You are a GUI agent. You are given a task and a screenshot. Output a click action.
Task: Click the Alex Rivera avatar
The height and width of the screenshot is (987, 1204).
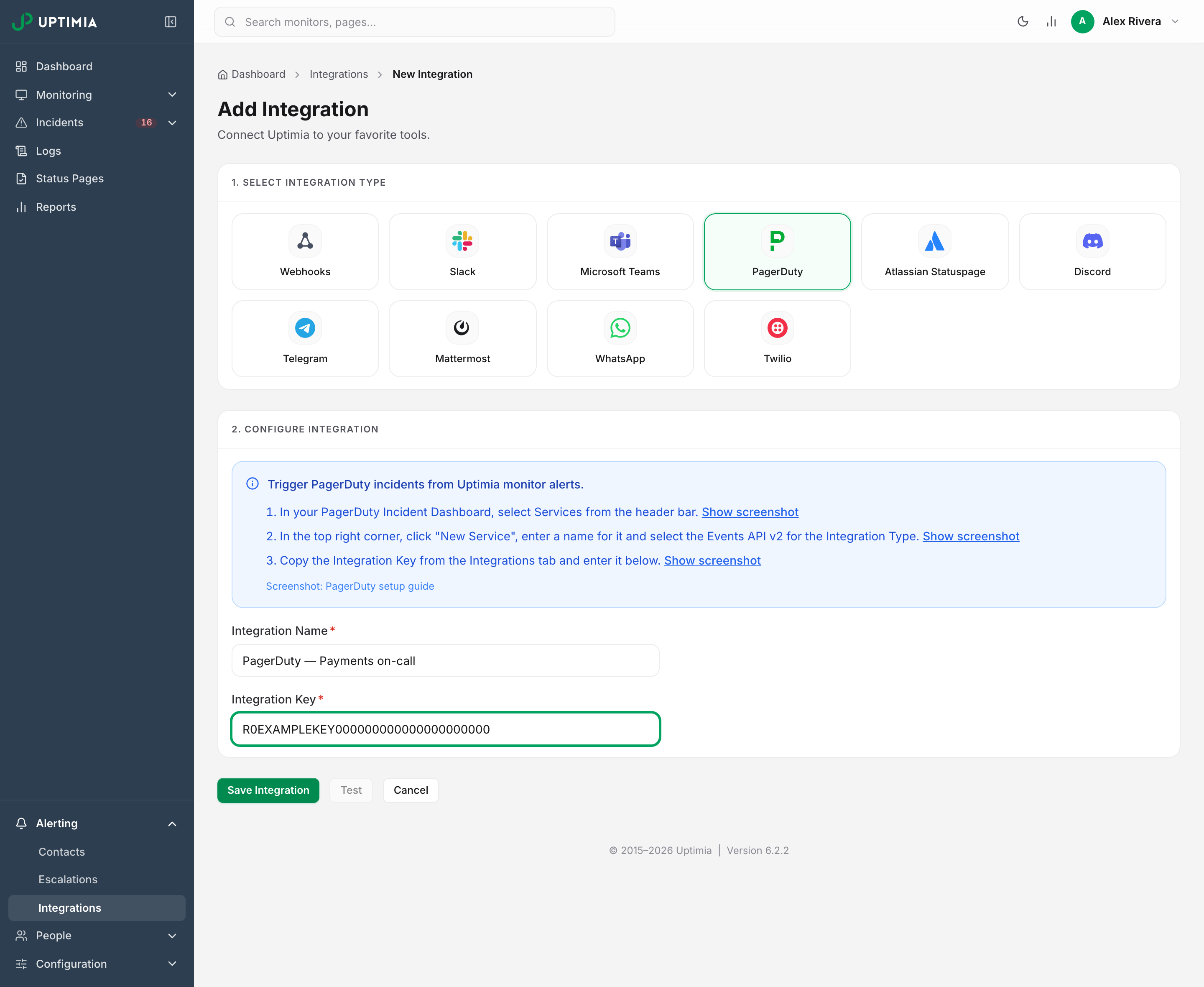click(x=1082, y=22)
